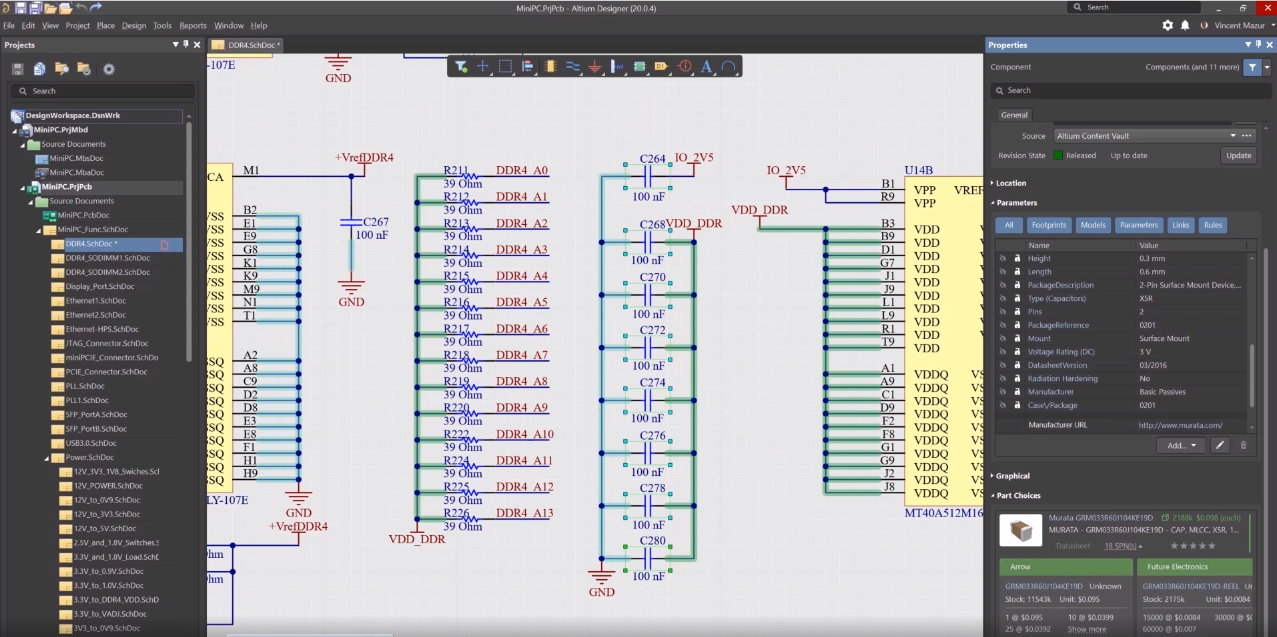Toggle lock for Voltage Rating (DC) parameter
Screen dimensions: 1277x637
point(1017,351)
